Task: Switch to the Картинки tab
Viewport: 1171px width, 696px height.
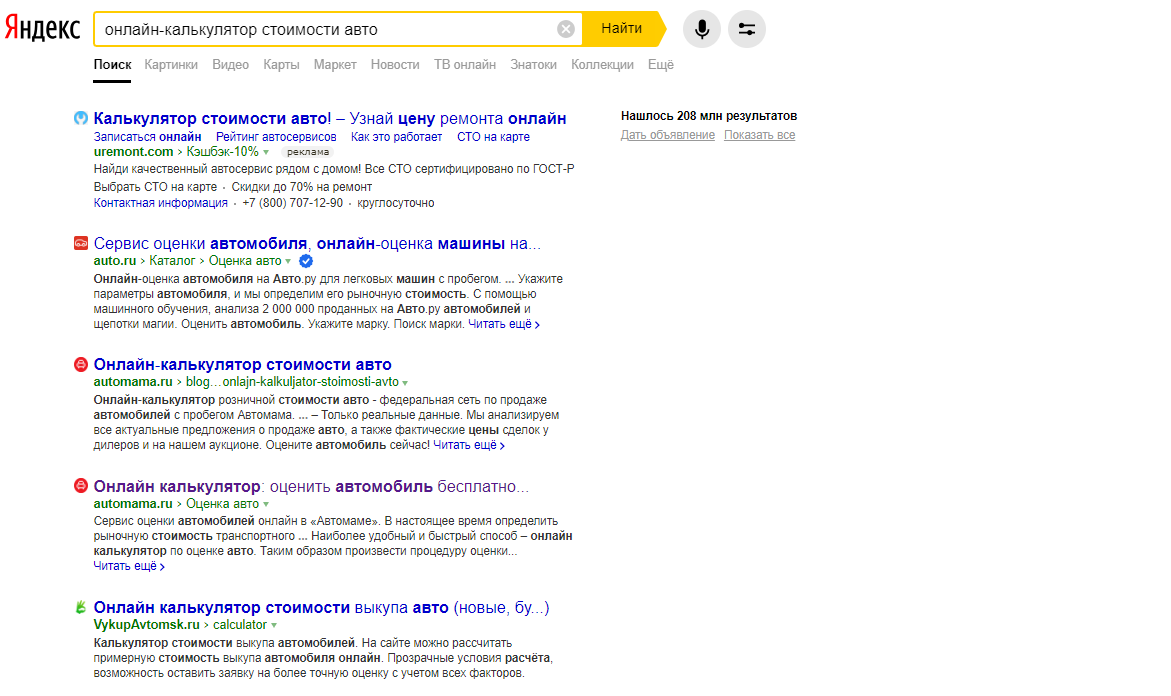Action: [171, 65]
